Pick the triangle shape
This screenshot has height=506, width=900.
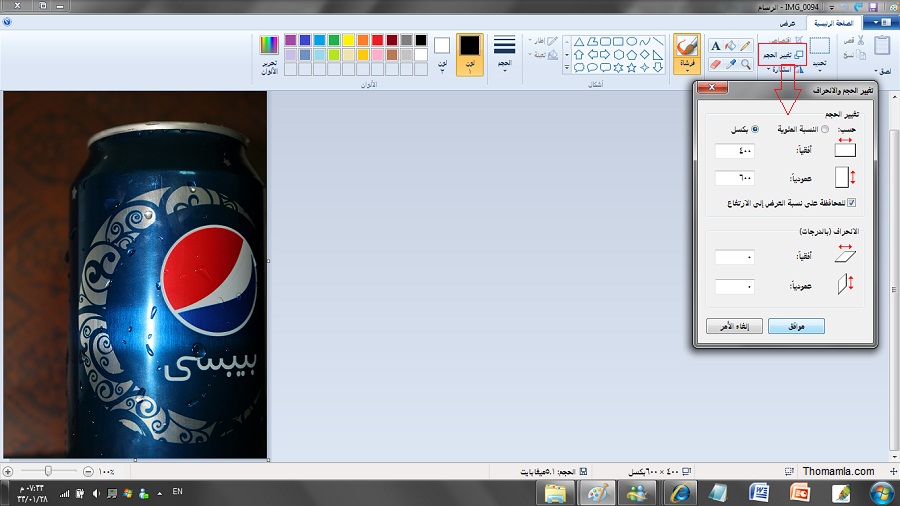click(579, 42)
